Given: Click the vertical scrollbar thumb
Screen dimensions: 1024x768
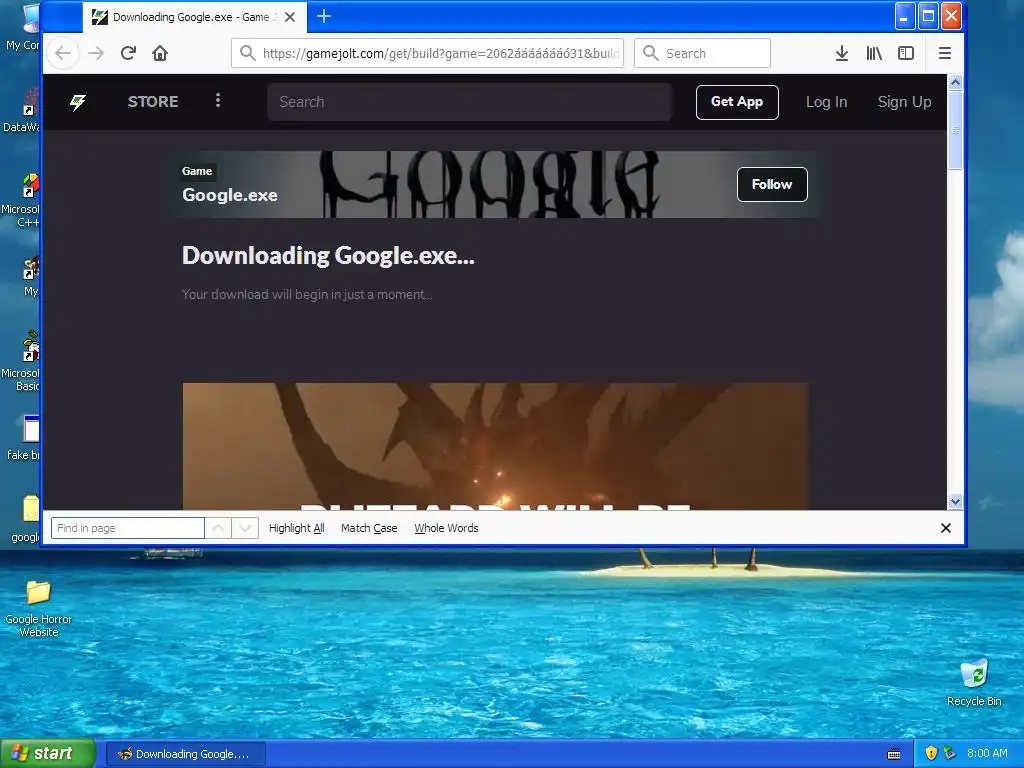Looking at the screenshot, I should tap(955, 130).
